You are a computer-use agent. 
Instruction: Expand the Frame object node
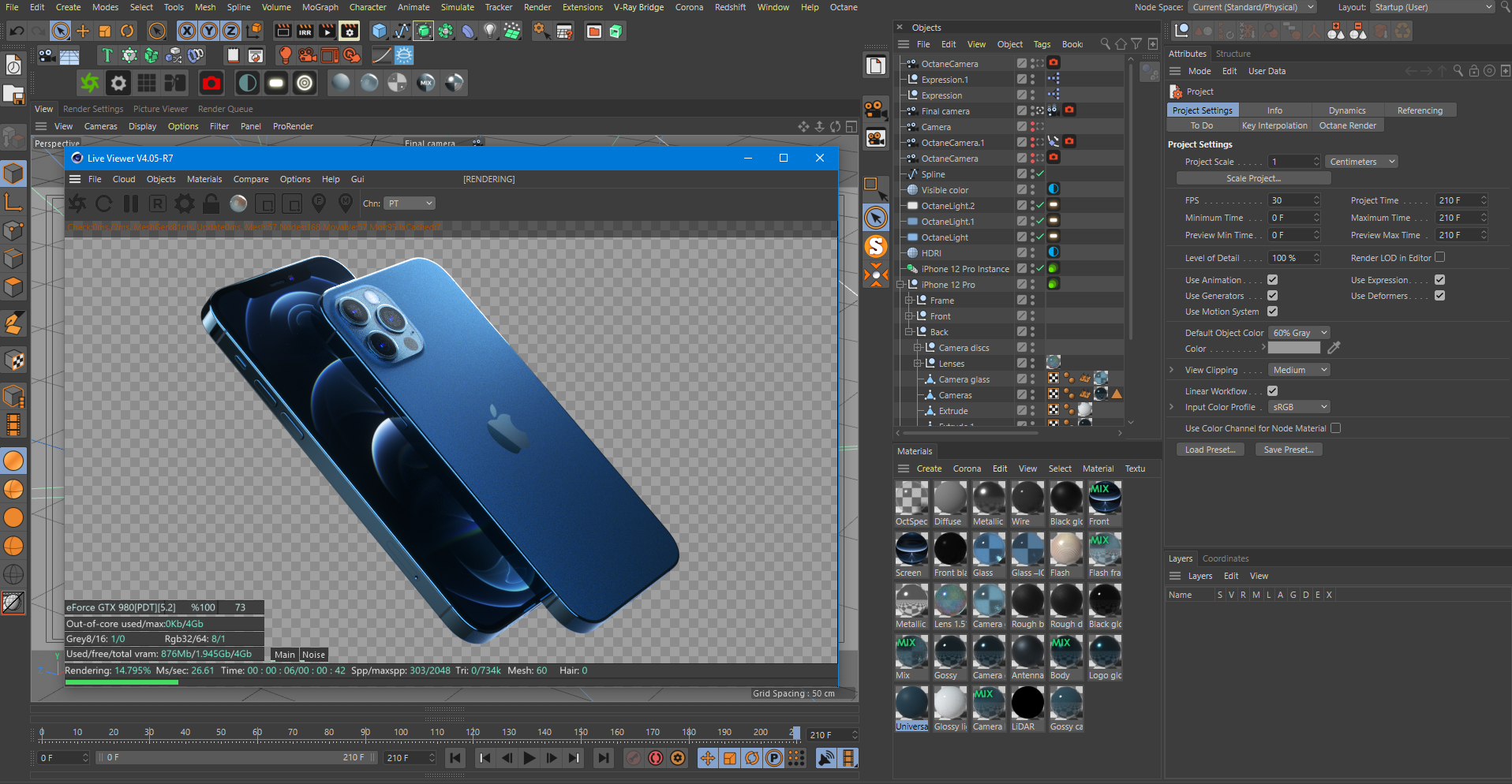pos(909,301)
